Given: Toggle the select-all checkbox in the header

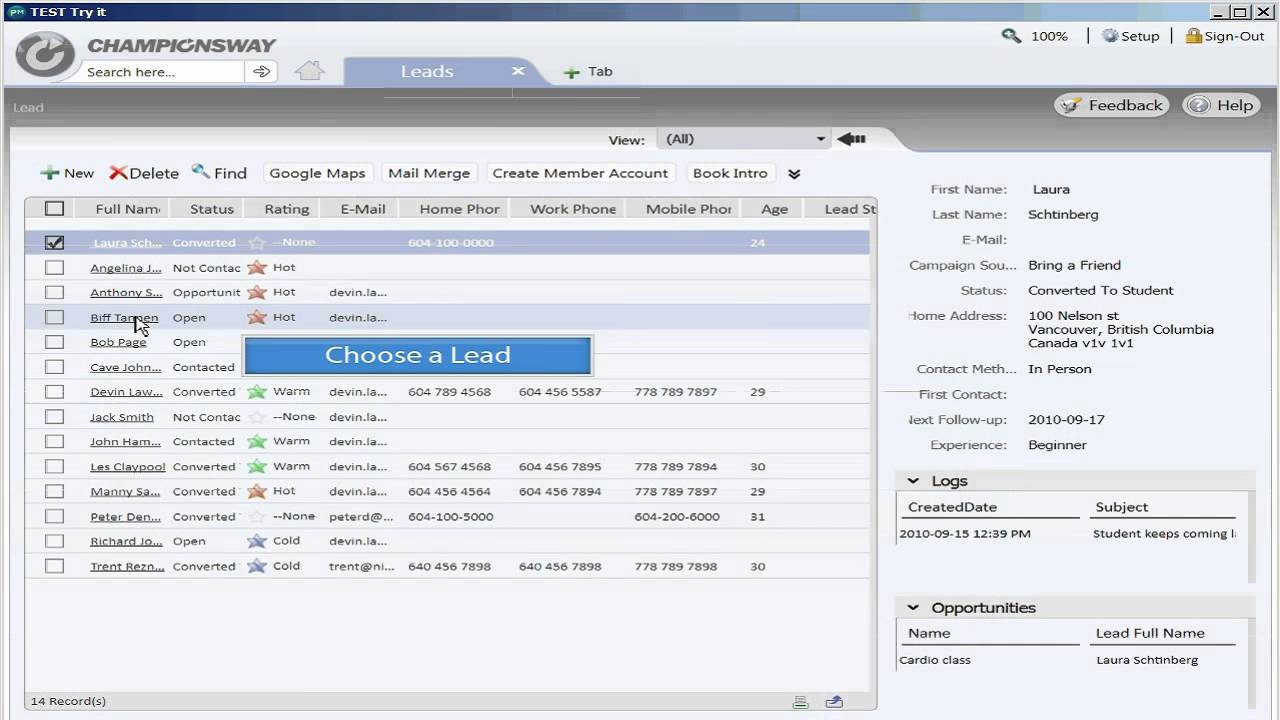Looking at the screenshot, I should (x=54, y=209).
